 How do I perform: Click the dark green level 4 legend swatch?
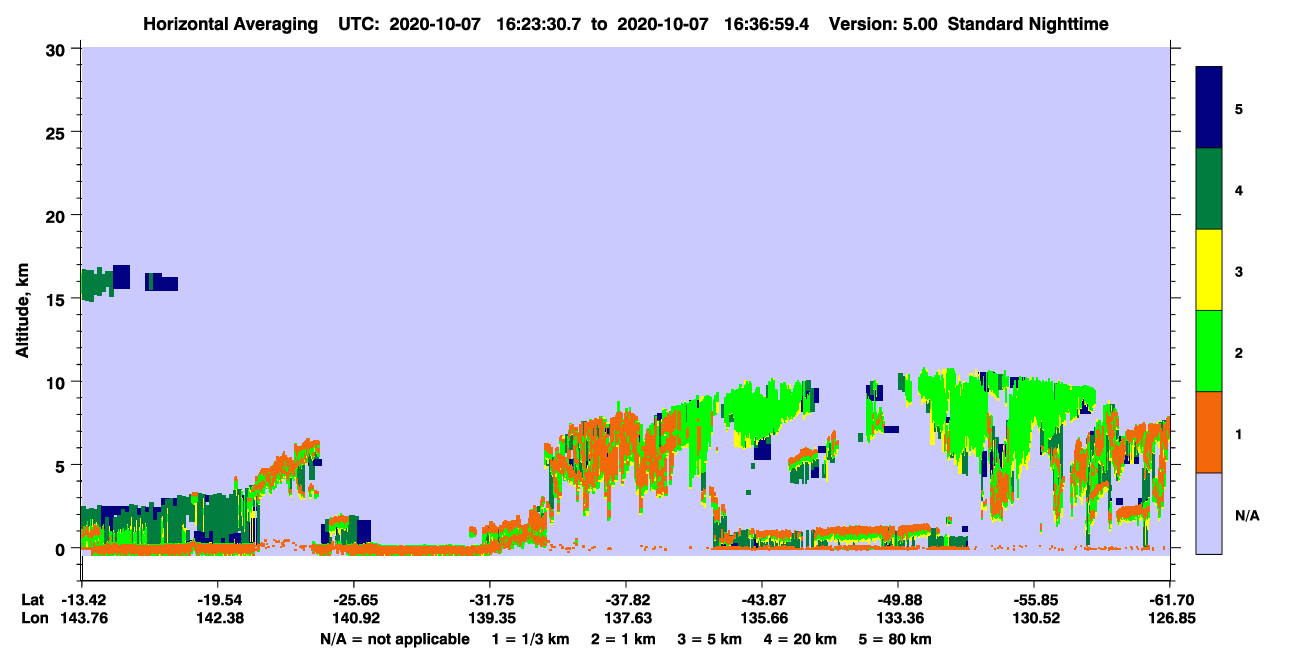click(1209, 189)
